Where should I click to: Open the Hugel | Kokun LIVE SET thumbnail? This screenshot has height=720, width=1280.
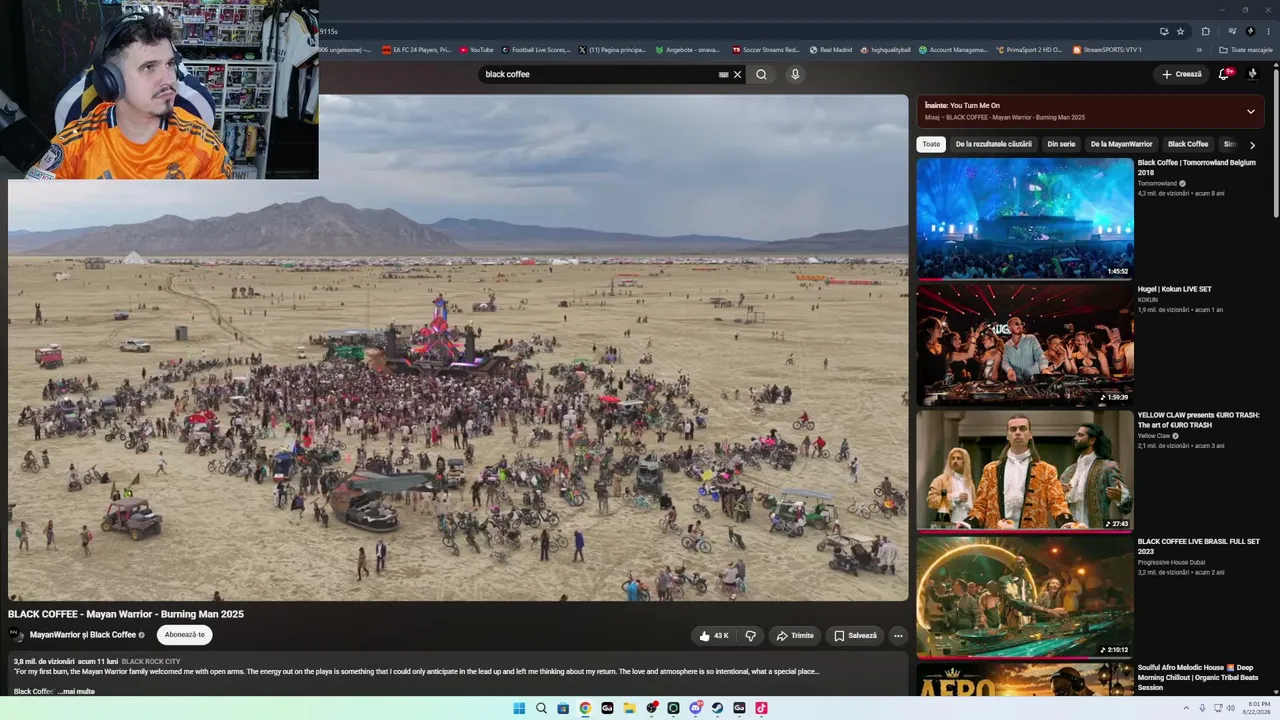pyautogui.click(x=1025, y=344)
